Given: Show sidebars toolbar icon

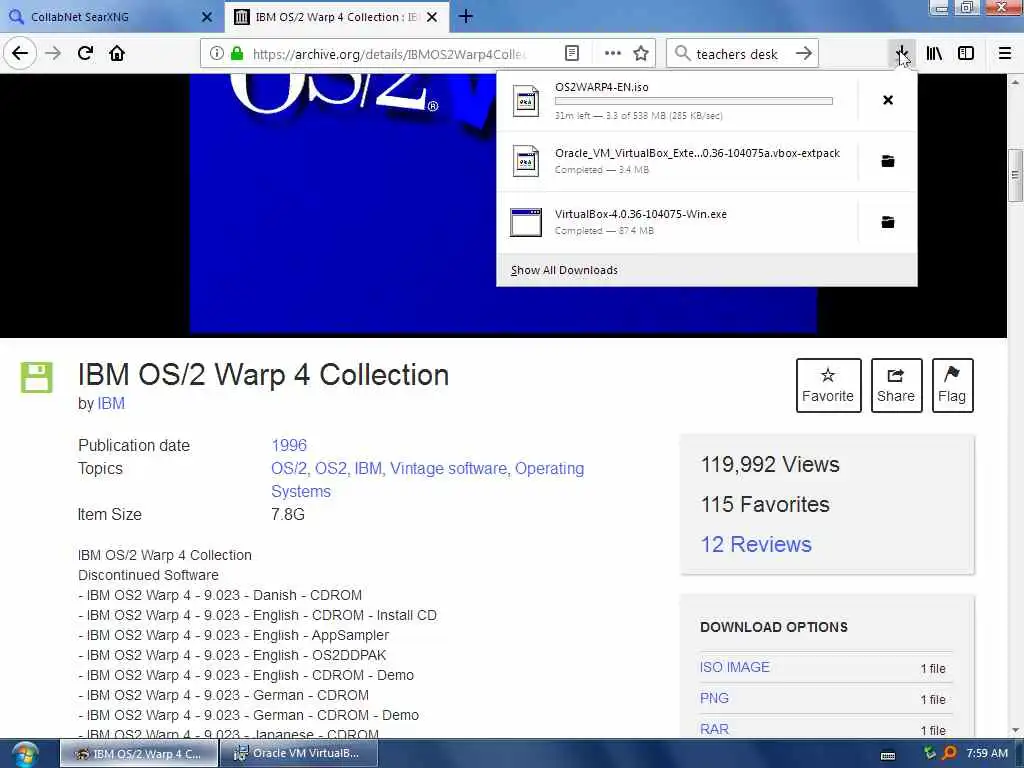Looking at the screenshot, I should [x=966, y=54].
